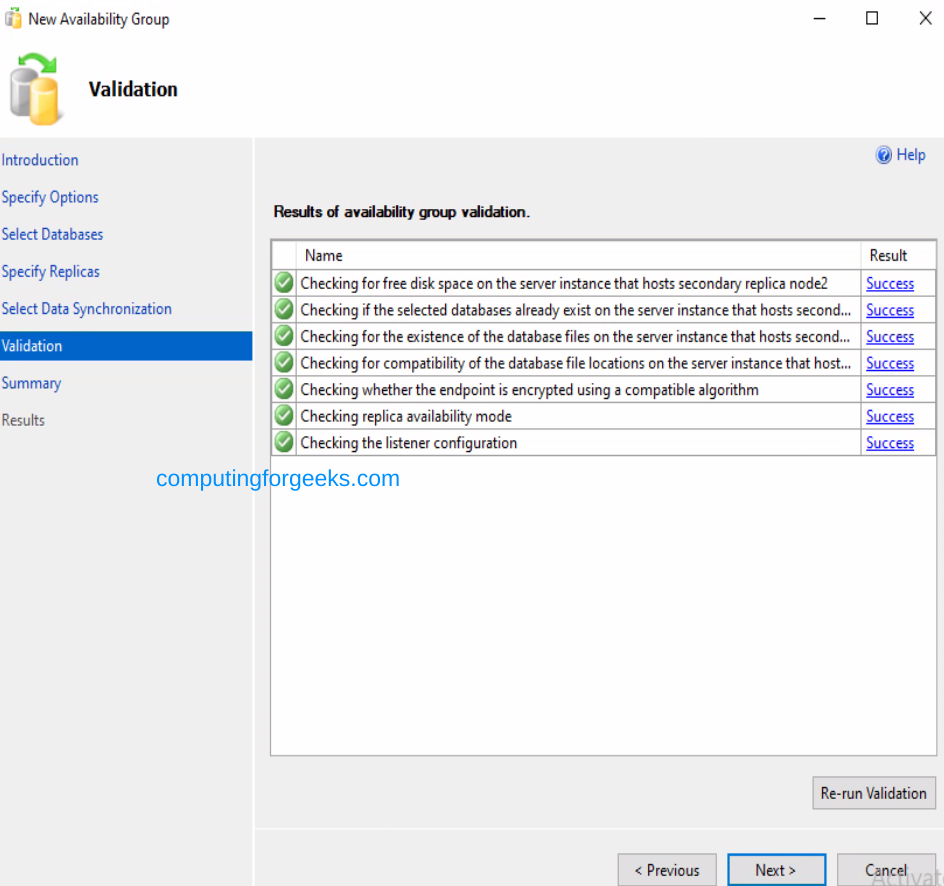Open Success link for listener configuration row
Screen dimensions: 944x886
pyautogui.click(x=890, y=442)
